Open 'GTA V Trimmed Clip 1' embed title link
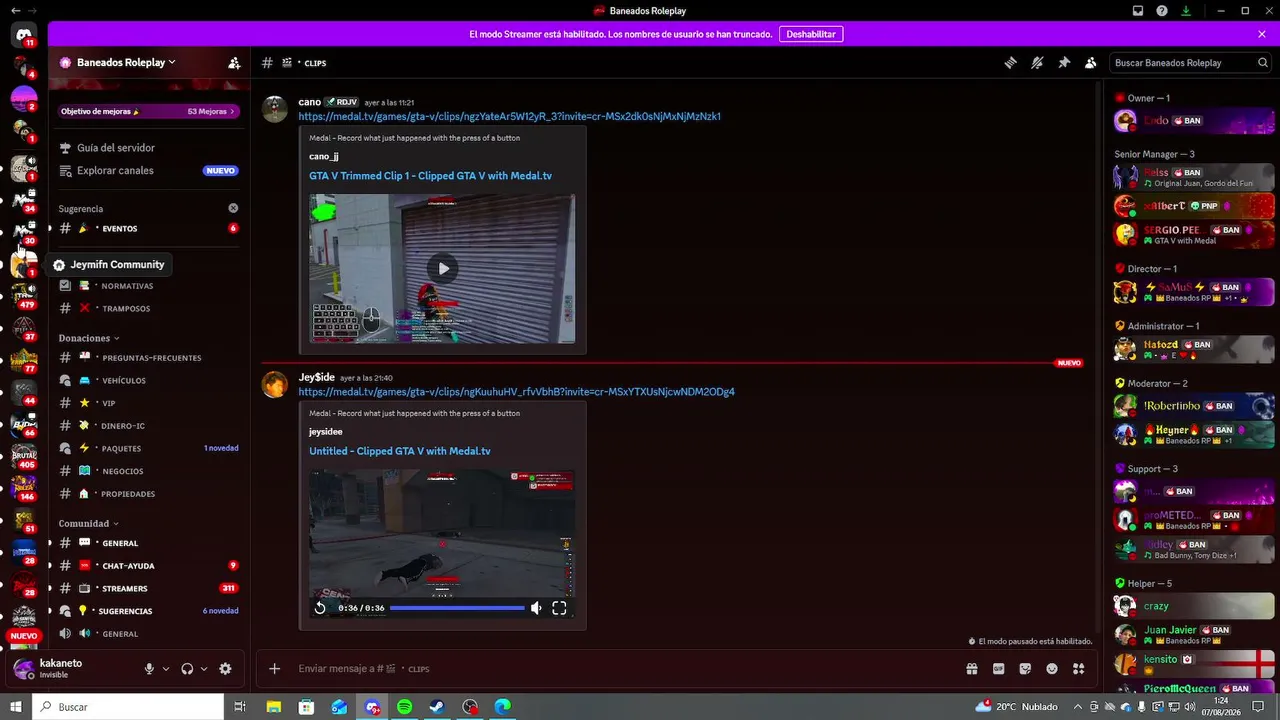 [x=430, y=176]
